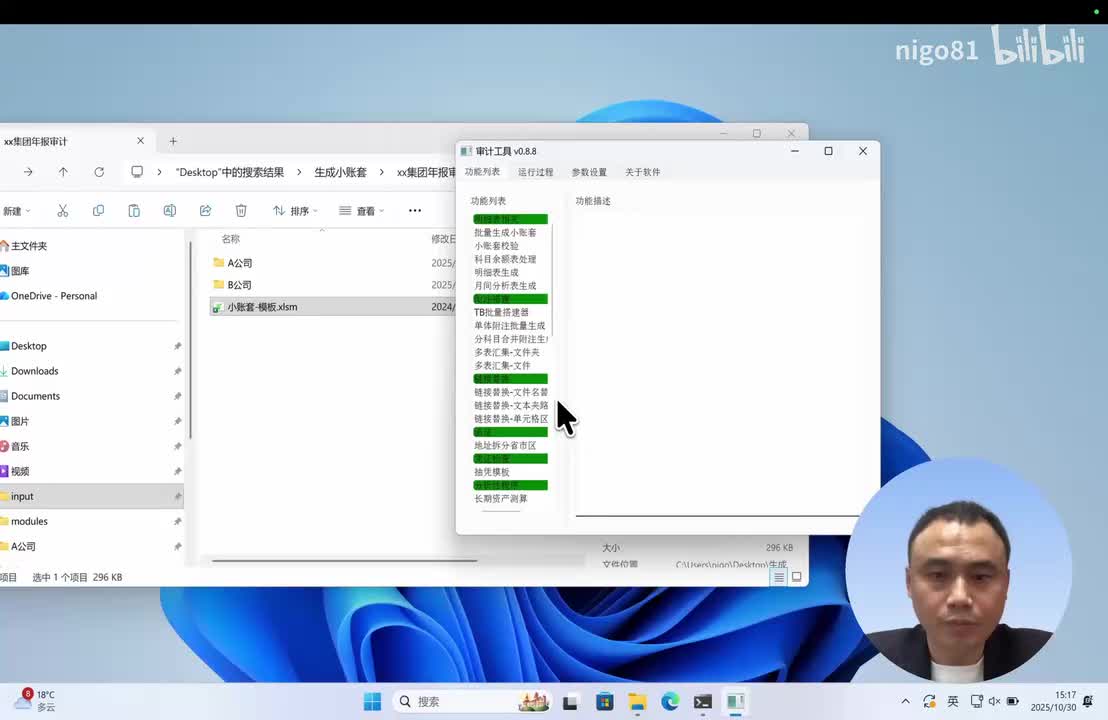Expand chevron after "Desktop"中的搜索结果 breadcrumb
Image resolution: width=1108 pixels, height=720 pixels.
[299, 172]
